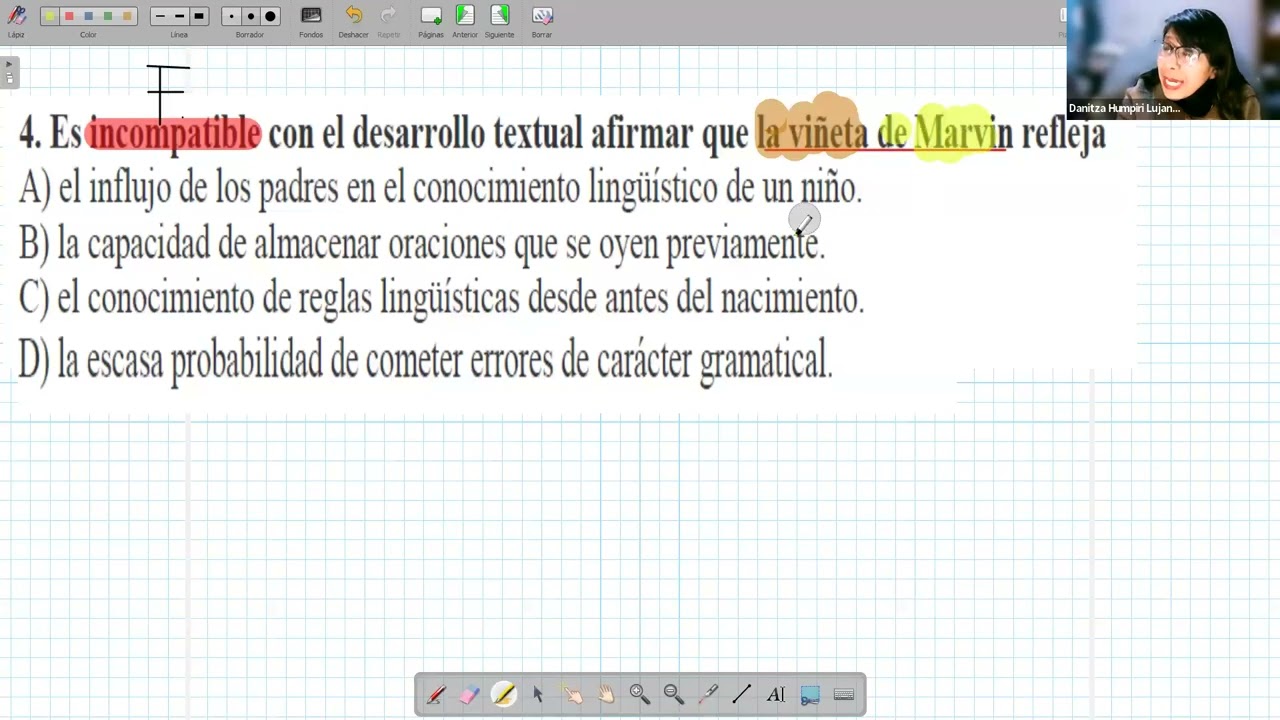This screenshot has width=1280, height=720.
Task: Select the laser pointer tool
Action: [x=708, y=694]
